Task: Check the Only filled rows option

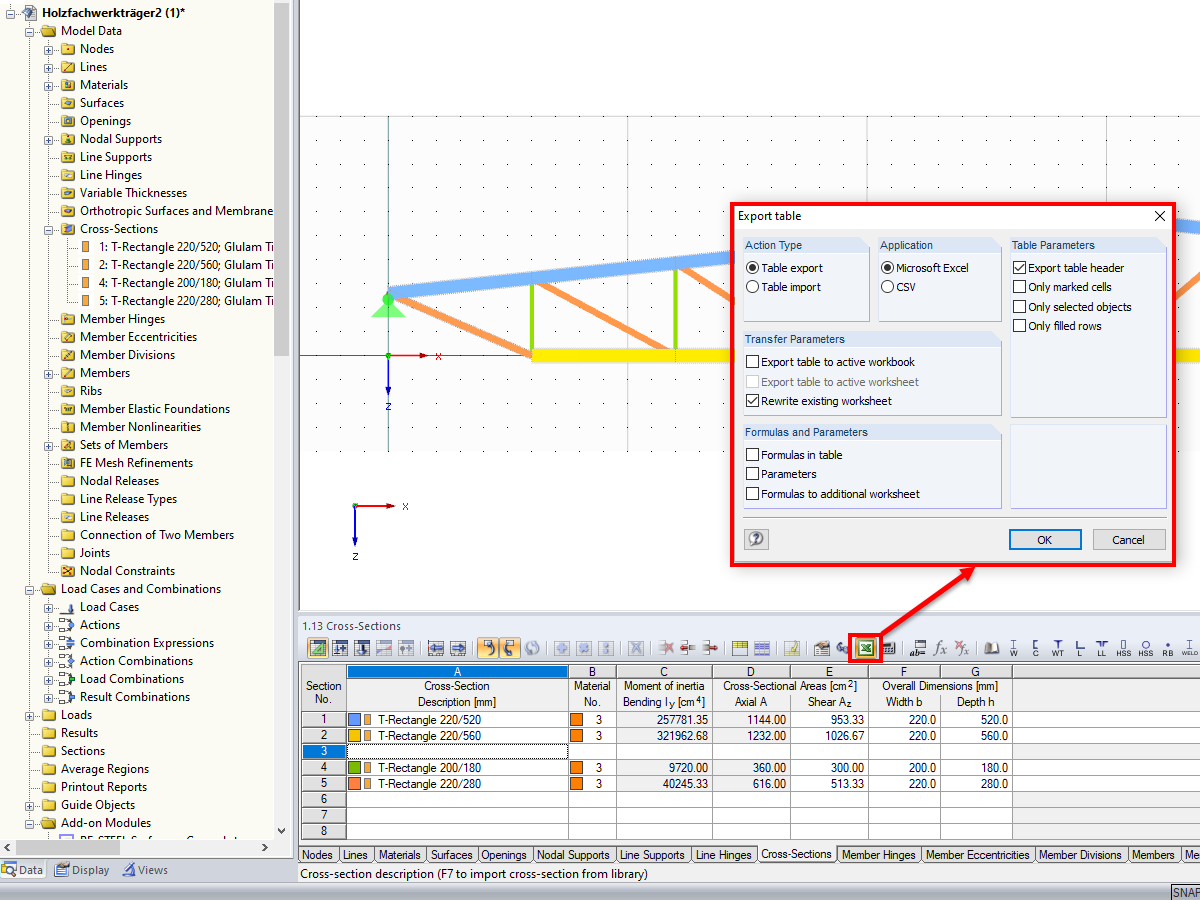Action: coord(1020,325)
